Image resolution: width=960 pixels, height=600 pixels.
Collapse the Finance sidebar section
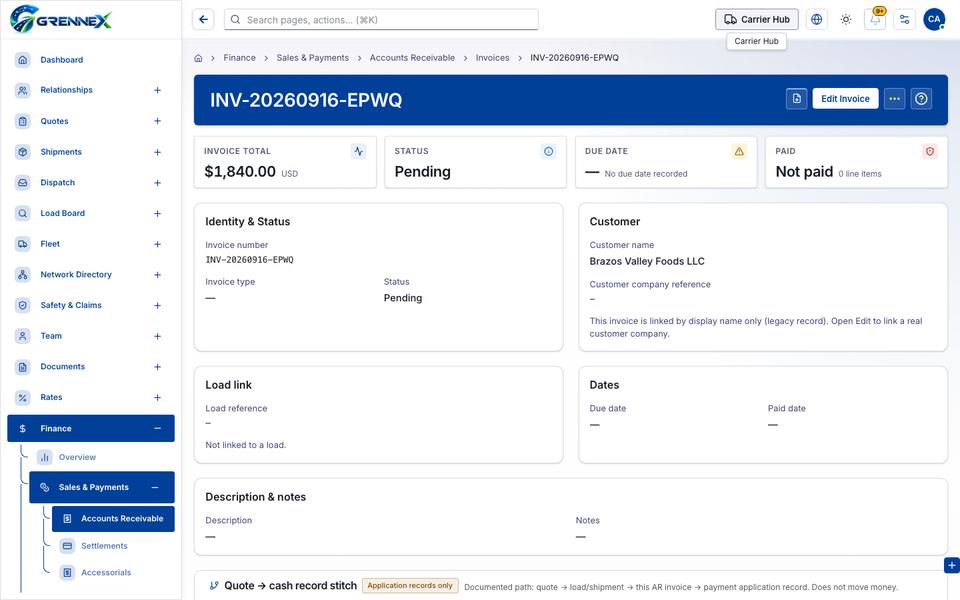tap(157, 429)
